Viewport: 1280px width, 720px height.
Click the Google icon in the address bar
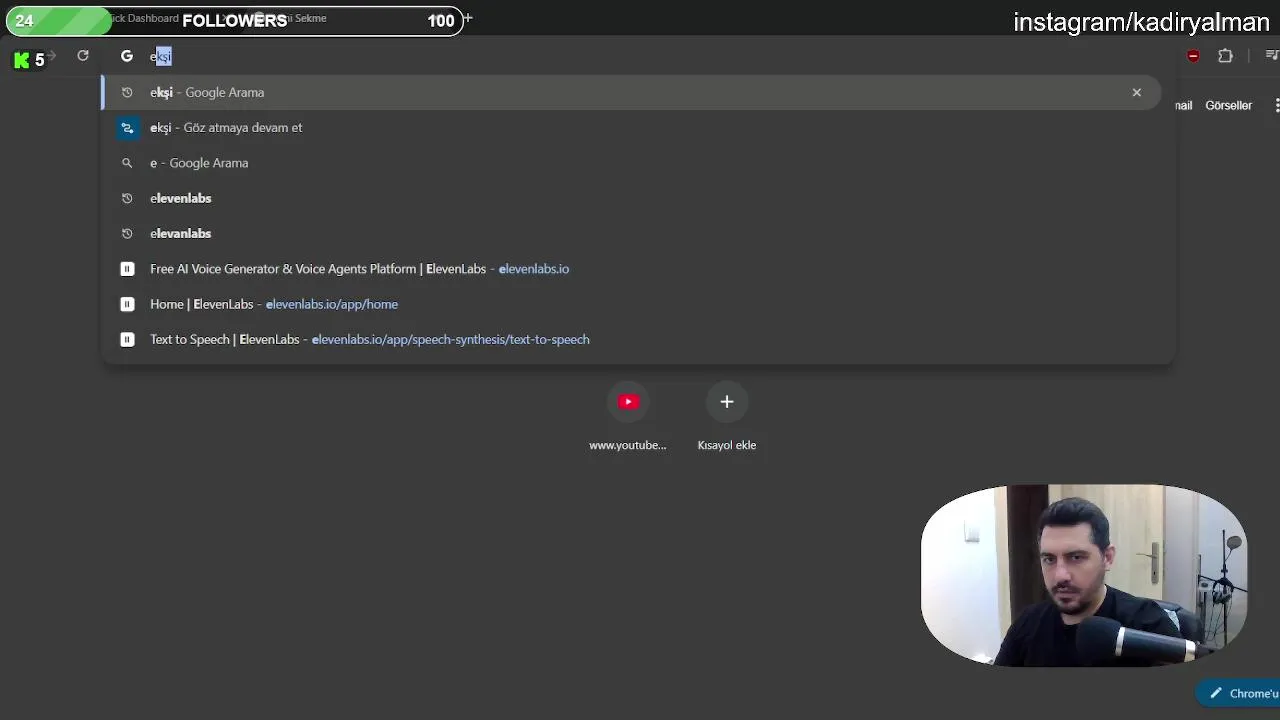click(127, 56)
